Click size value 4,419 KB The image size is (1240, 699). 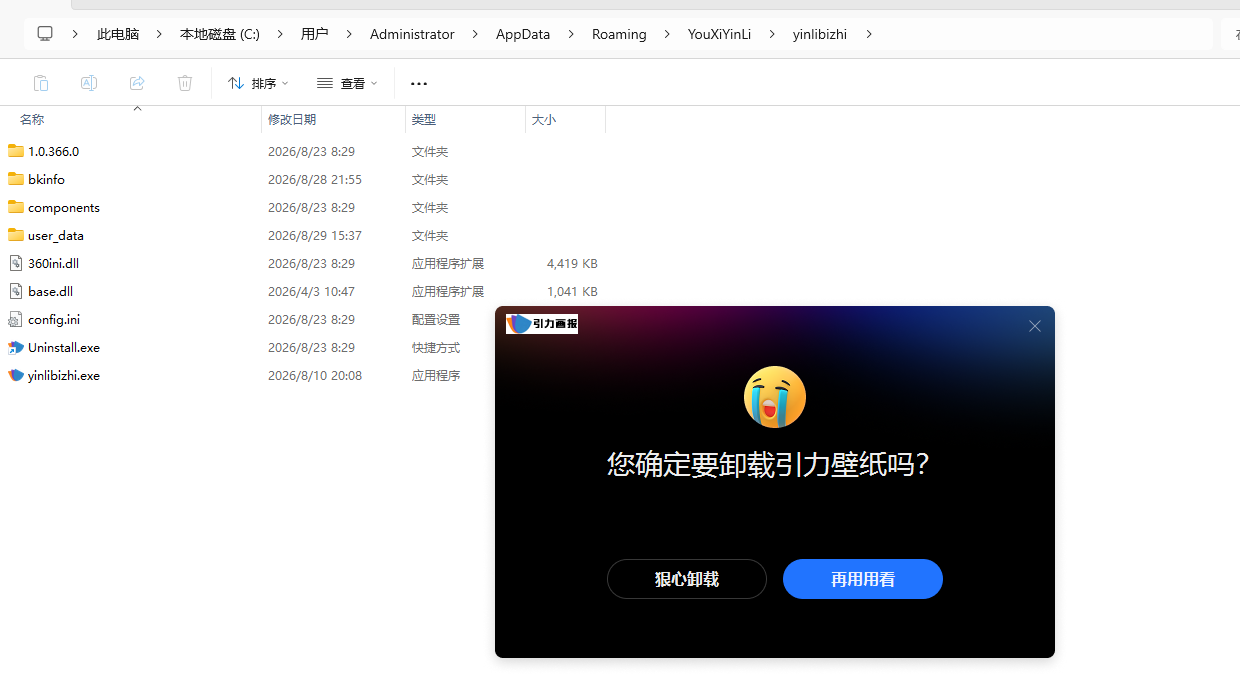(x=572, y=263)
